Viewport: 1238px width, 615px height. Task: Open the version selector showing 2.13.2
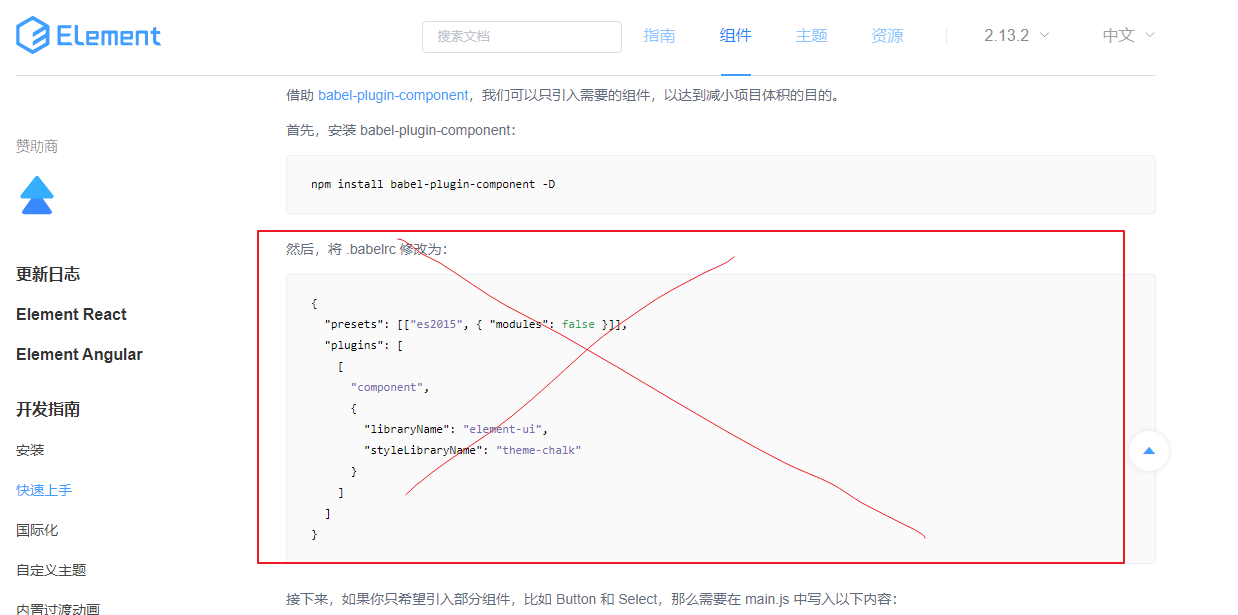point(1014,35)
